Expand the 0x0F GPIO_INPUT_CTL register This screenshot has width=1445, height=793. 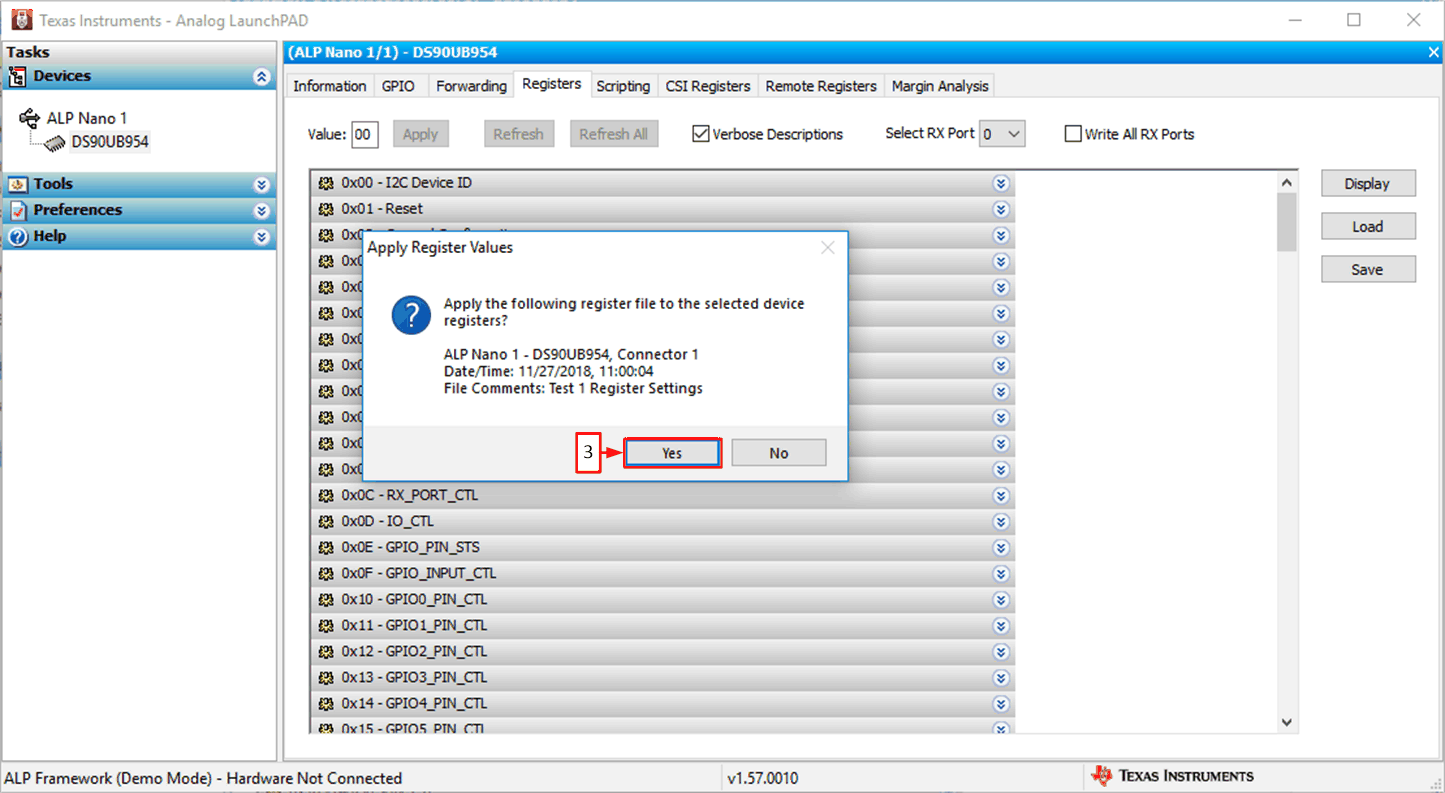1000,573
